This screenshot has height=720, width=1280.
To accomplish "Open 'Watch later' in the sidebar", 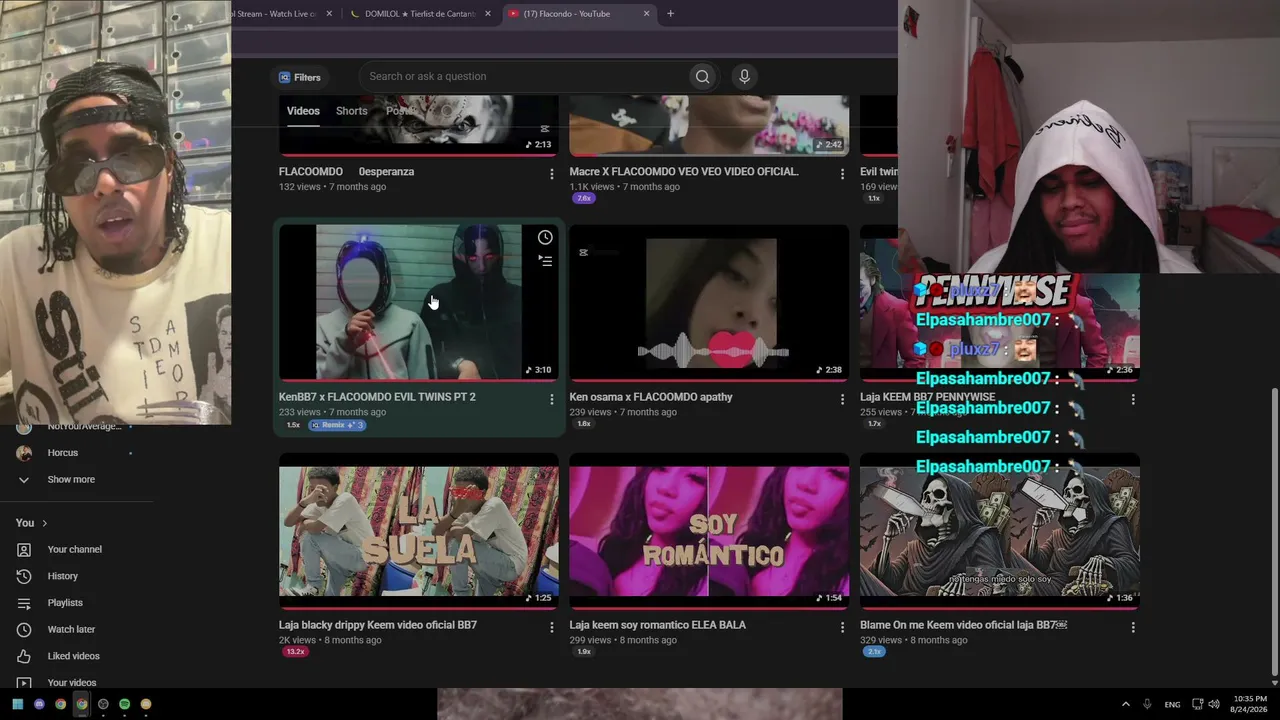I will pyautogui.click(x=71, y=630).
